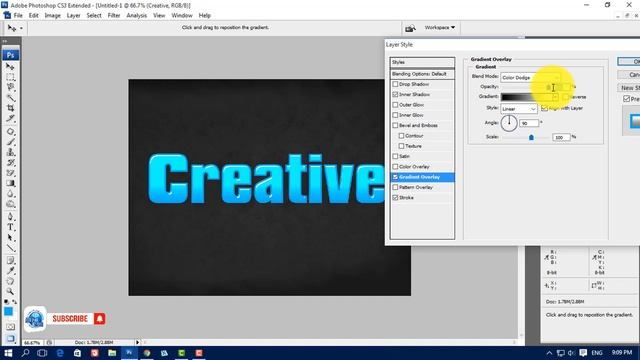The width and height of the screenshot is (640, 360).
Task: Select the Magic Wand tool
Action: tap(11, 98)
